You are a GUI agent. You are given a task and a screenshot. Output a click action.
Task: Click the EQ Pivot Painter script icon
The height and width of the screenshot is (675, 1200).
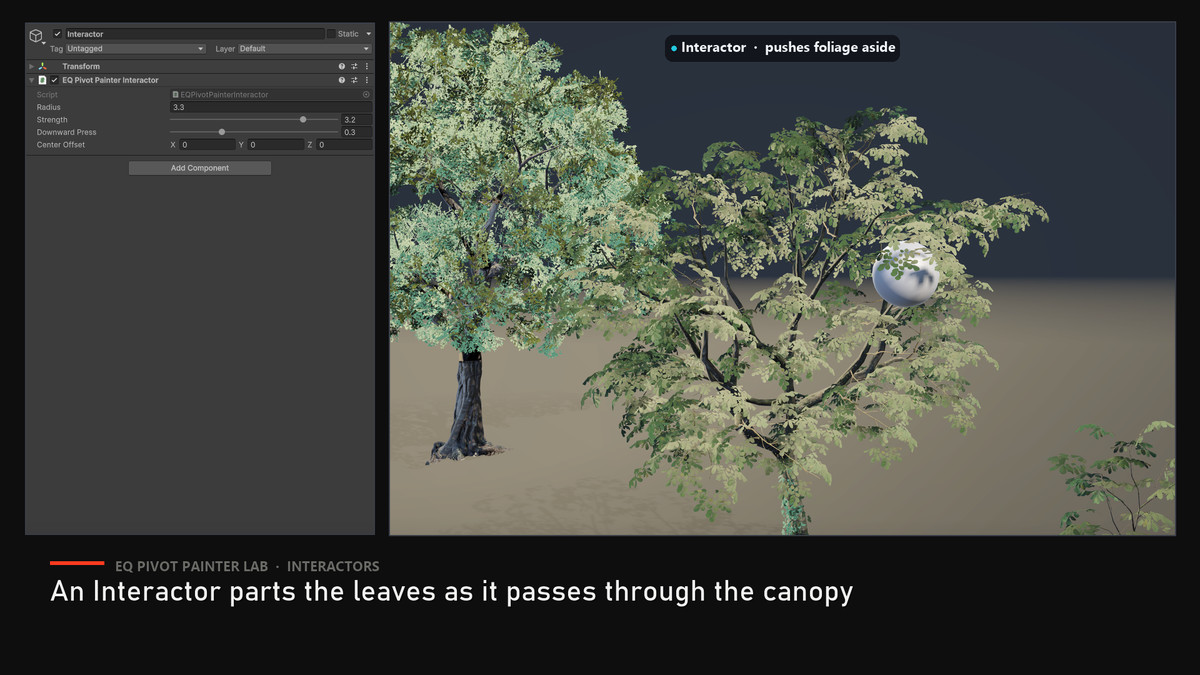(x=43, y=80)
